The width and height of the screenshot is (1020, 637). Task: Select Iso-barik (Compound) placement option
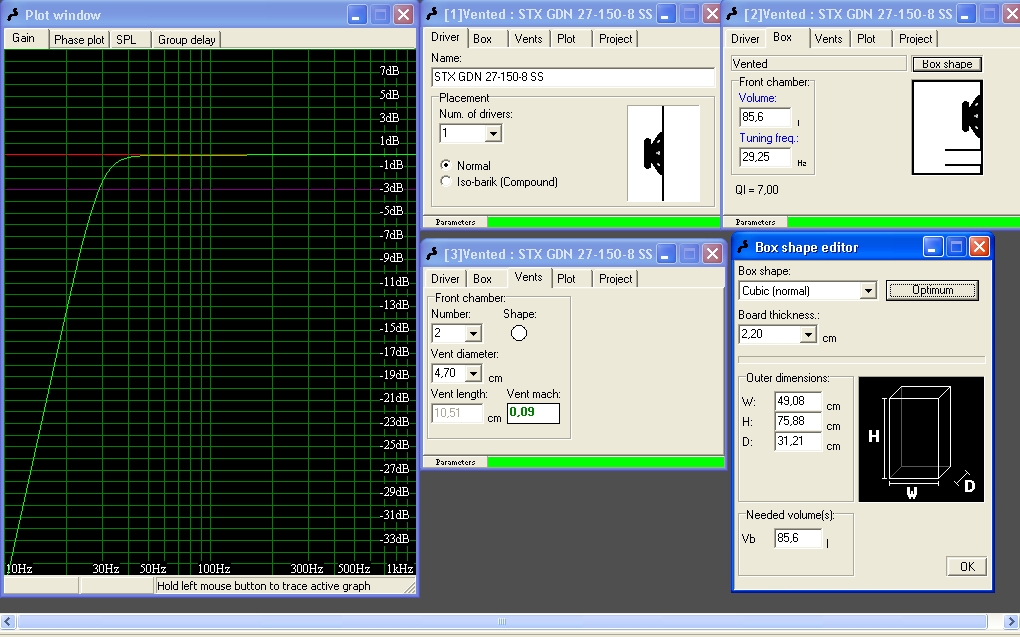click(x=446, y=181)
